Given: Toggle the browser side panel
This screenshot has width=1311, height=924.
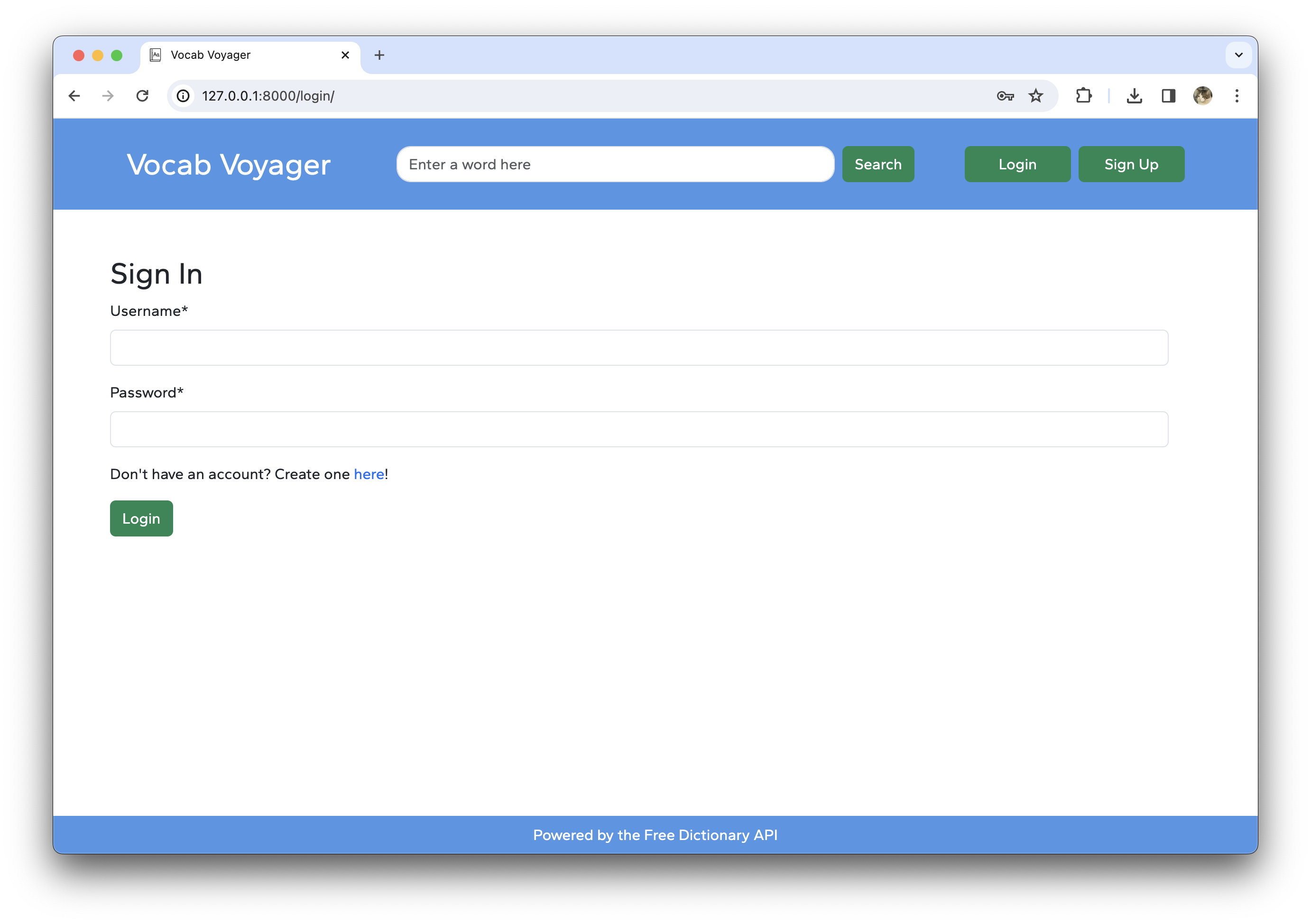Looking at the screenshot, I should [x=1168, y=96].
